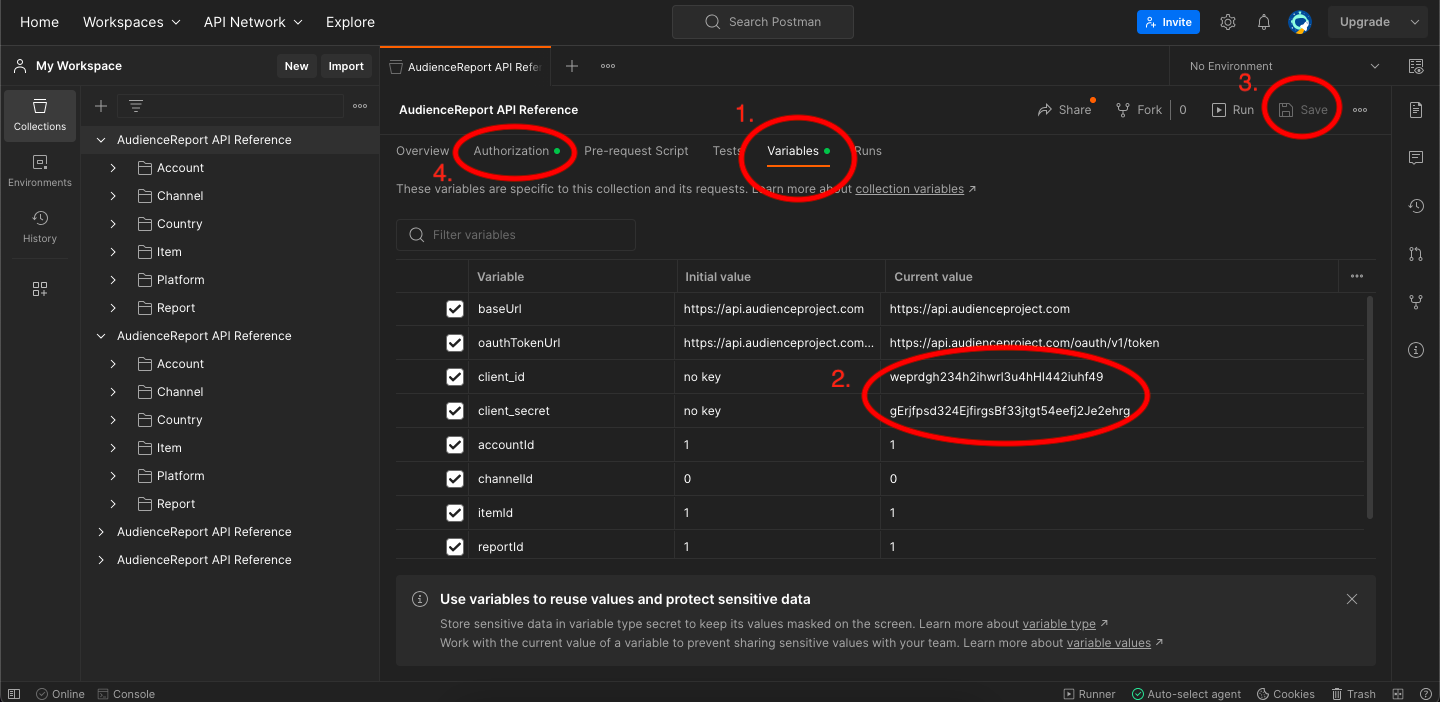Select the Variables tab
1440x702 pixels.
click(x=798, y=151)
